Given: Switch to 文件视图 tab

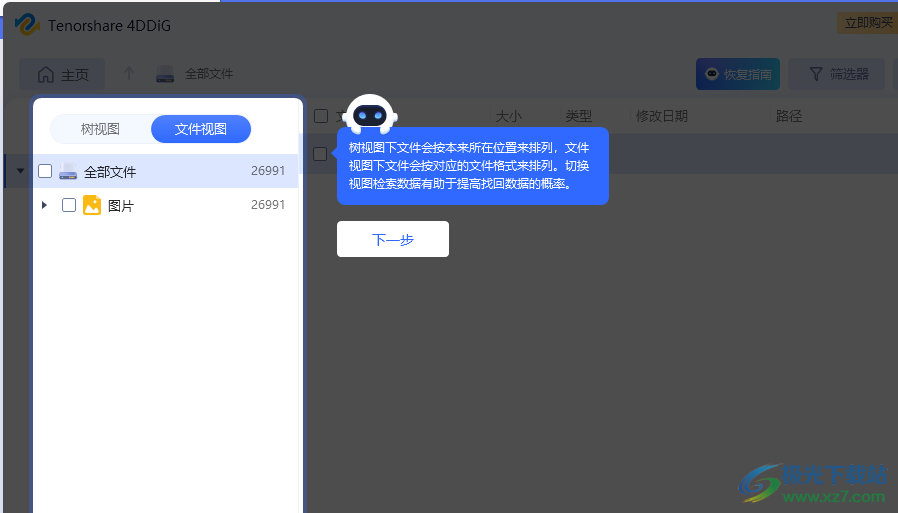Looking at the screenshot, I should pos(201,129).
